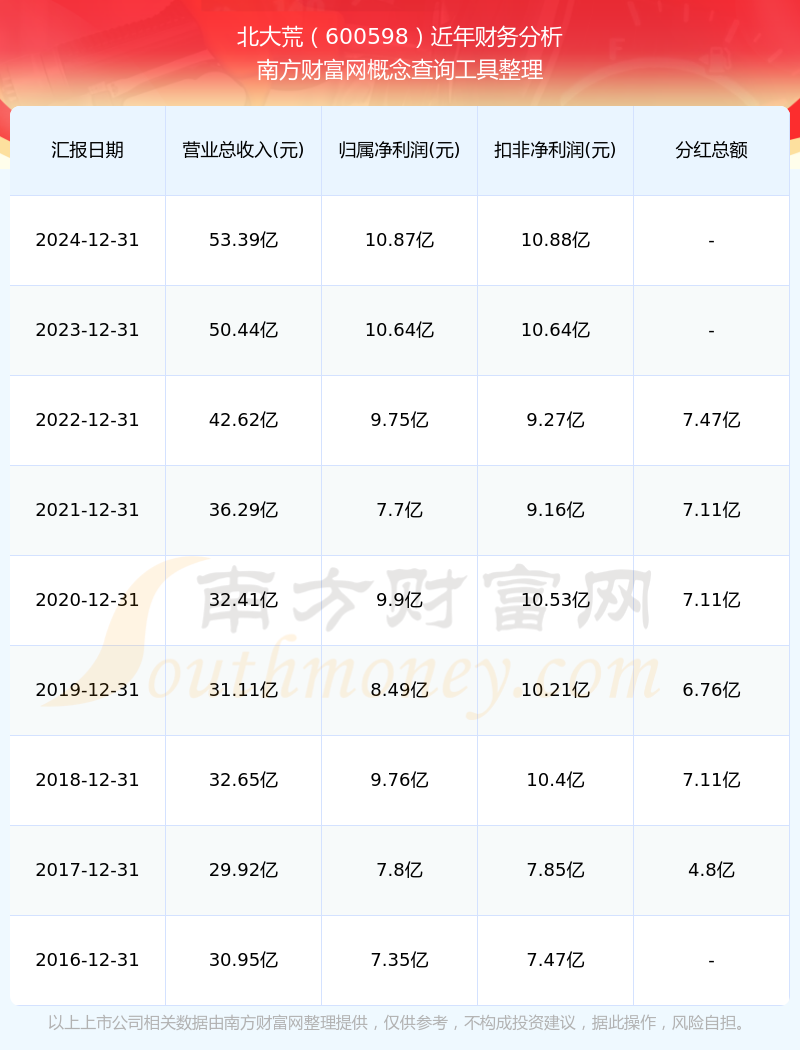This screenshot has width=800, height=1050.
Task: Click the 分红总额 column header
Action: (x=712, y=150)
